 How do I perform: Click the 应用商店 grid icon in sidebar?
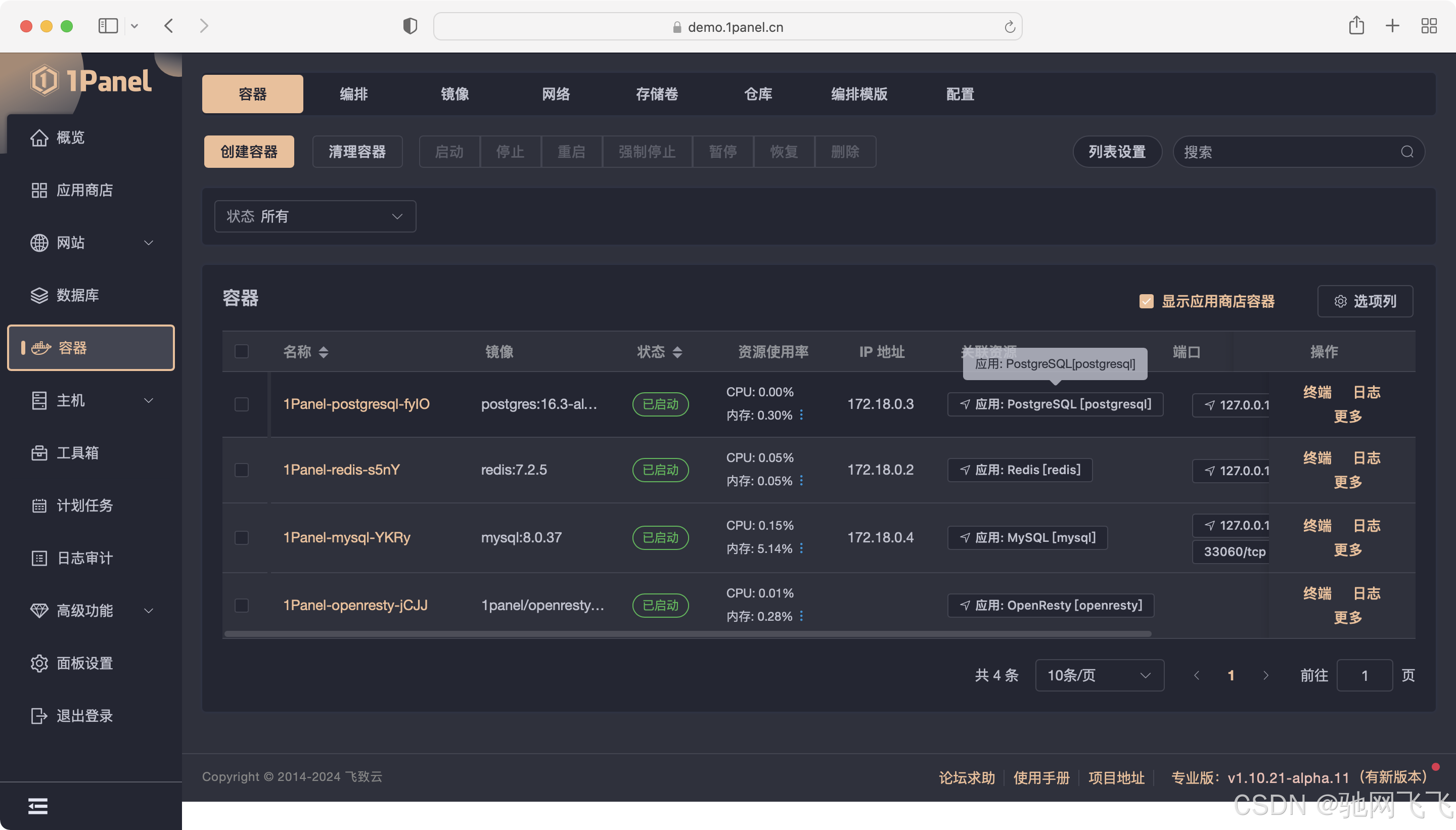point(39,190)
